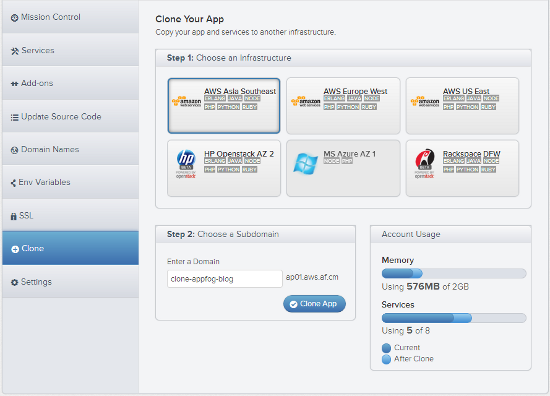Open the SSL section
Viewport: 550px width, 396px height.
(x=71, y=215)
